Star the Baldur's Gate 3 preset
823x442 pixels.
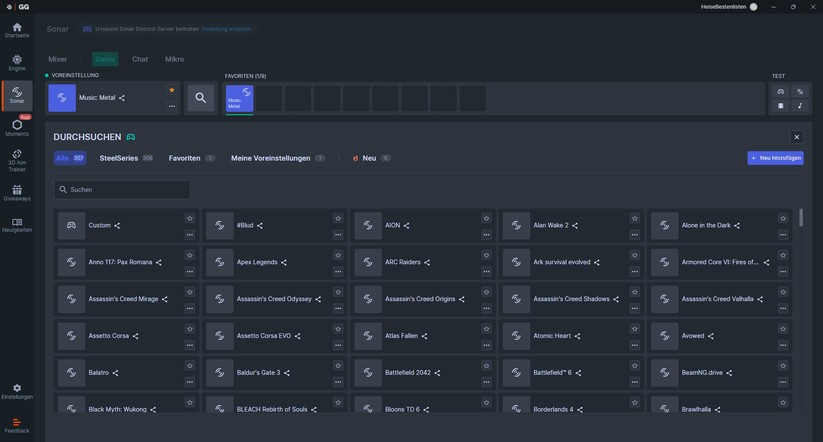[338, 366]
